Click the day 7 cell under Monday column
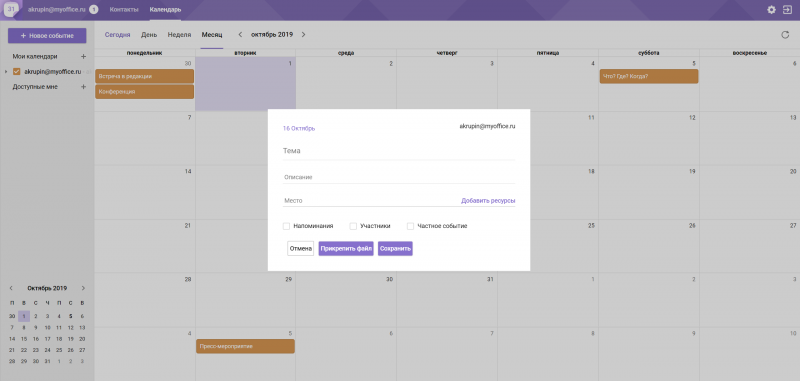 click(145, 138)
